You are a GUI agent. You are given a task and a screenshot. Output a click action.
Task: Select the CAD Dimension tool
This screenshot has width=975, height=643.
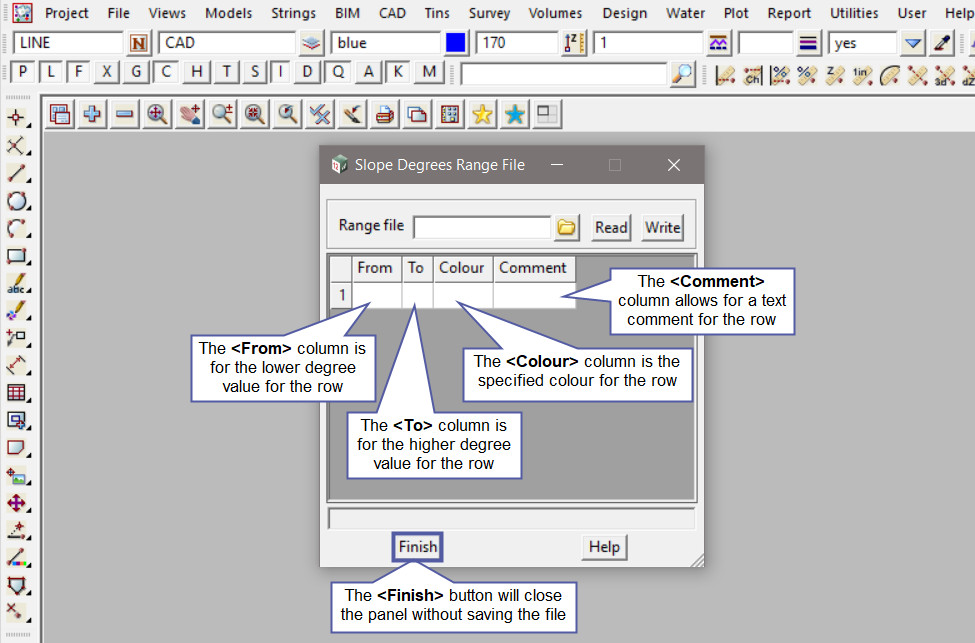[17, 365]
